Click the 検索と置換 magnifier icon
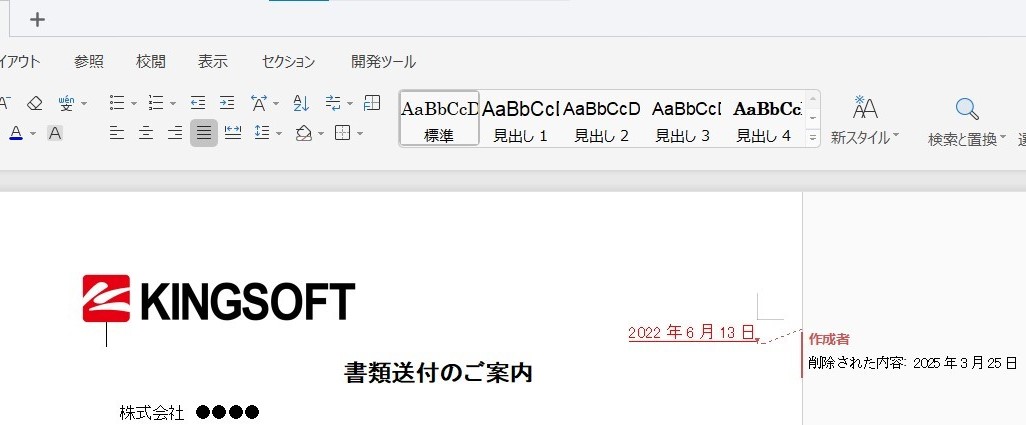The image size is (1026, 425). coord(967,109)
